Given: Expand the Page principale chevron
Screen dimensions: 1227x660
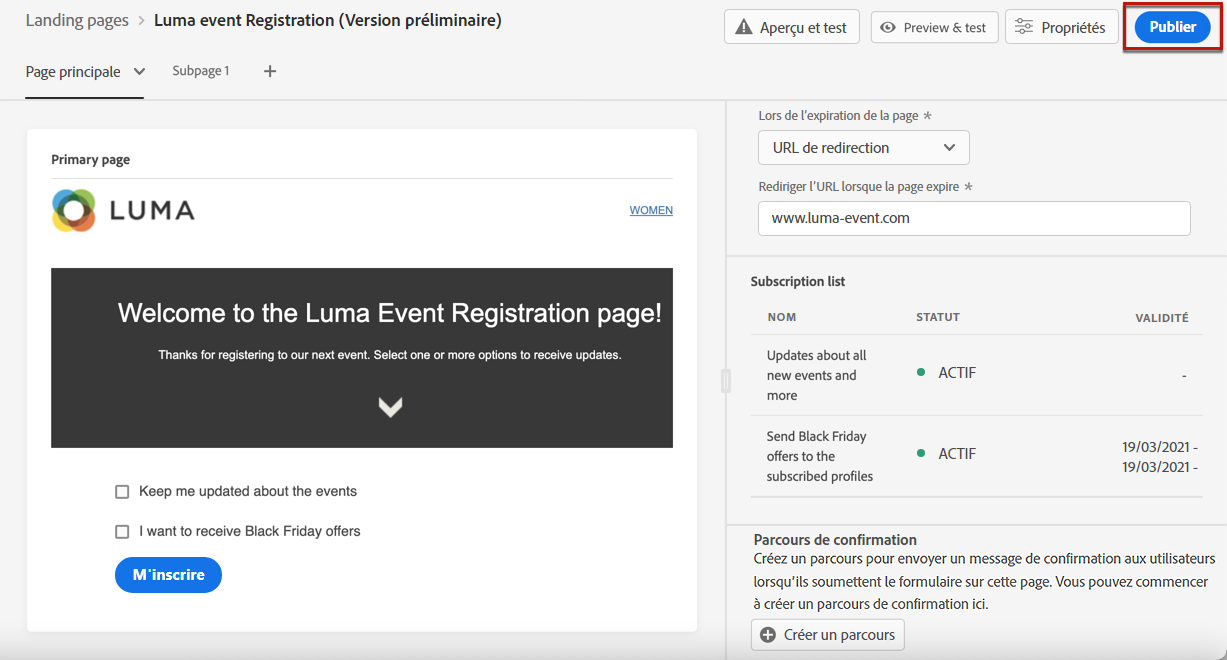Looking at the screenshot, I should [x=139, y=72].
